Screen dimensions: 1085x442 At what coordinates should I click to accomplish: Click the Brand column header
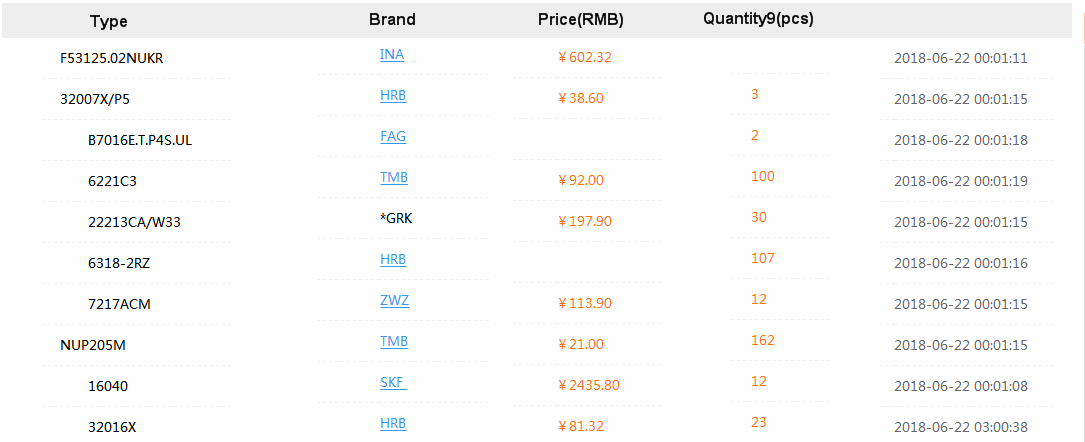392,20
